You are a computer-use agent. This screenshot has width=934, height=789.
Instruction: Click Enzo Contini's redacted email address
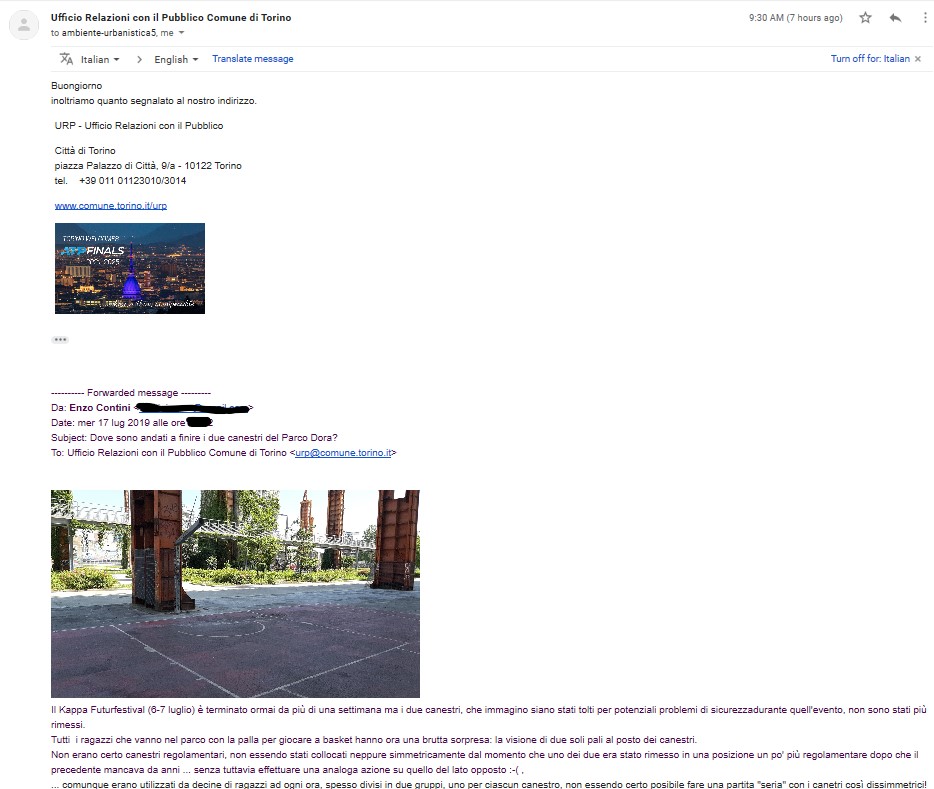click(194, 408)
